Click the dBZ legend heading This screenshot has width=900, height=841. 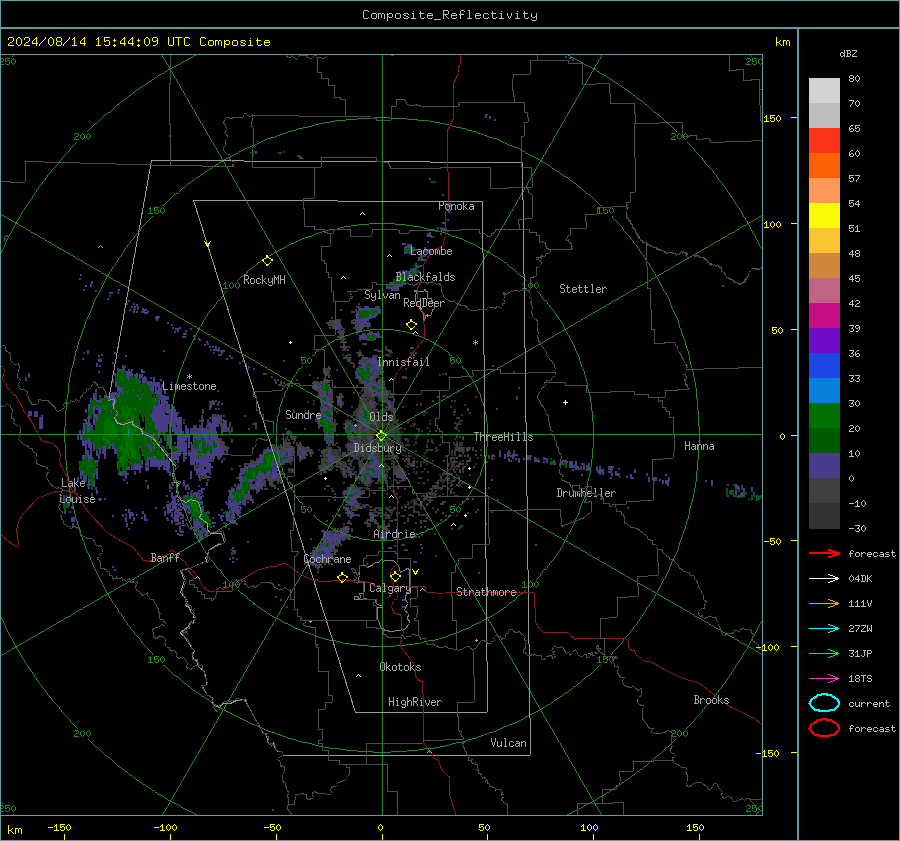848,53
